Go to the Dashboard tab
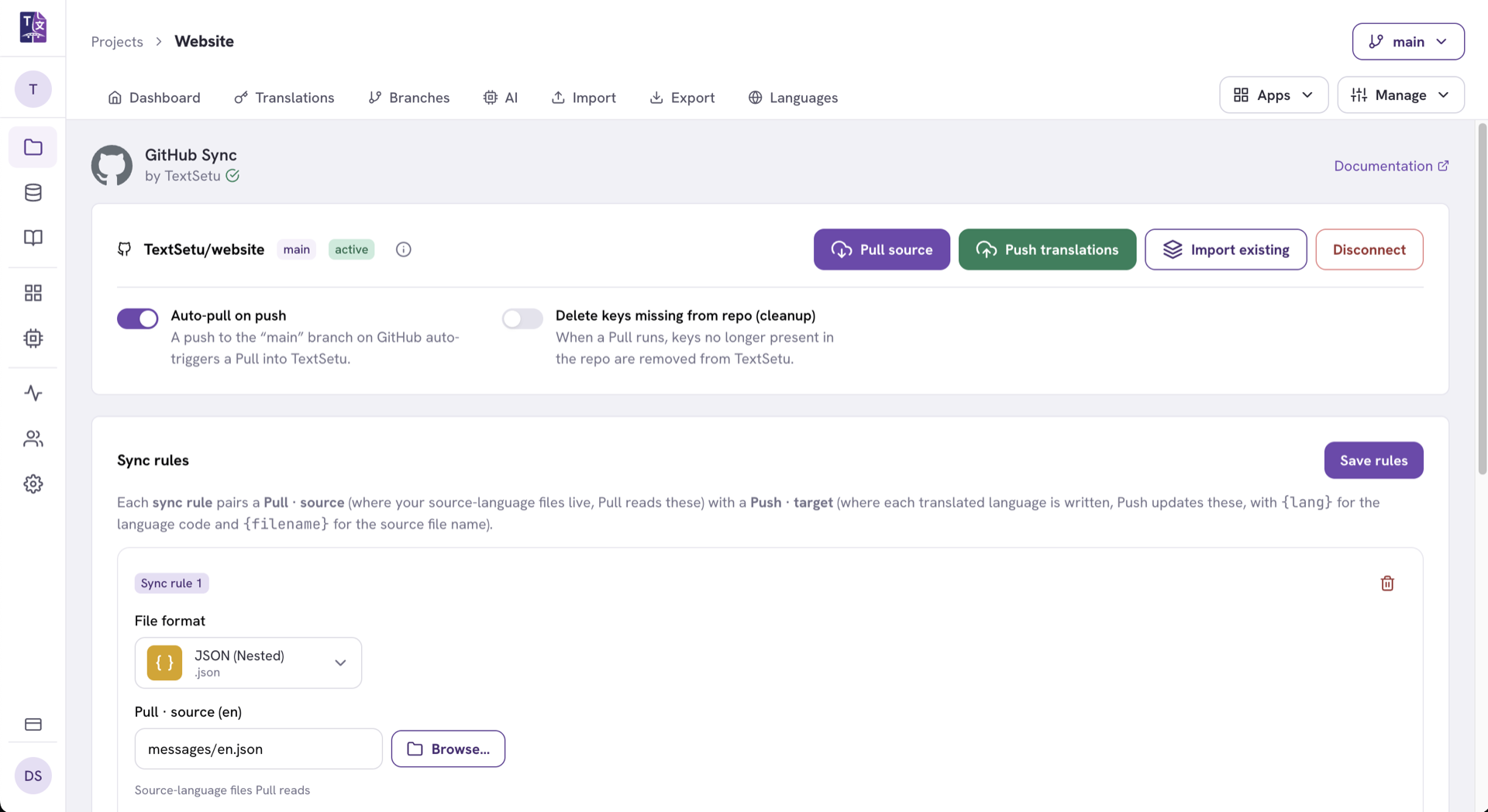The image size is (1488, 812). [154, 98]
